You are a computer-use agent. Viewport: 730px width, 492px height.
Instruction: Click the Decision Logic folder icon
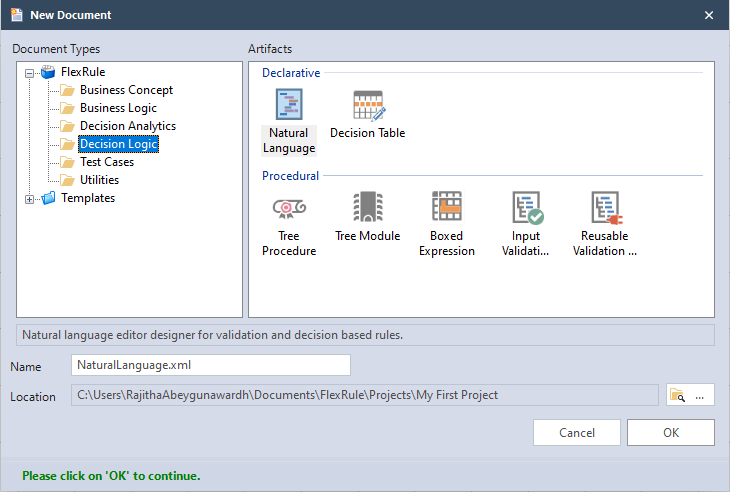pyautogui.click(x=68, y=144)
